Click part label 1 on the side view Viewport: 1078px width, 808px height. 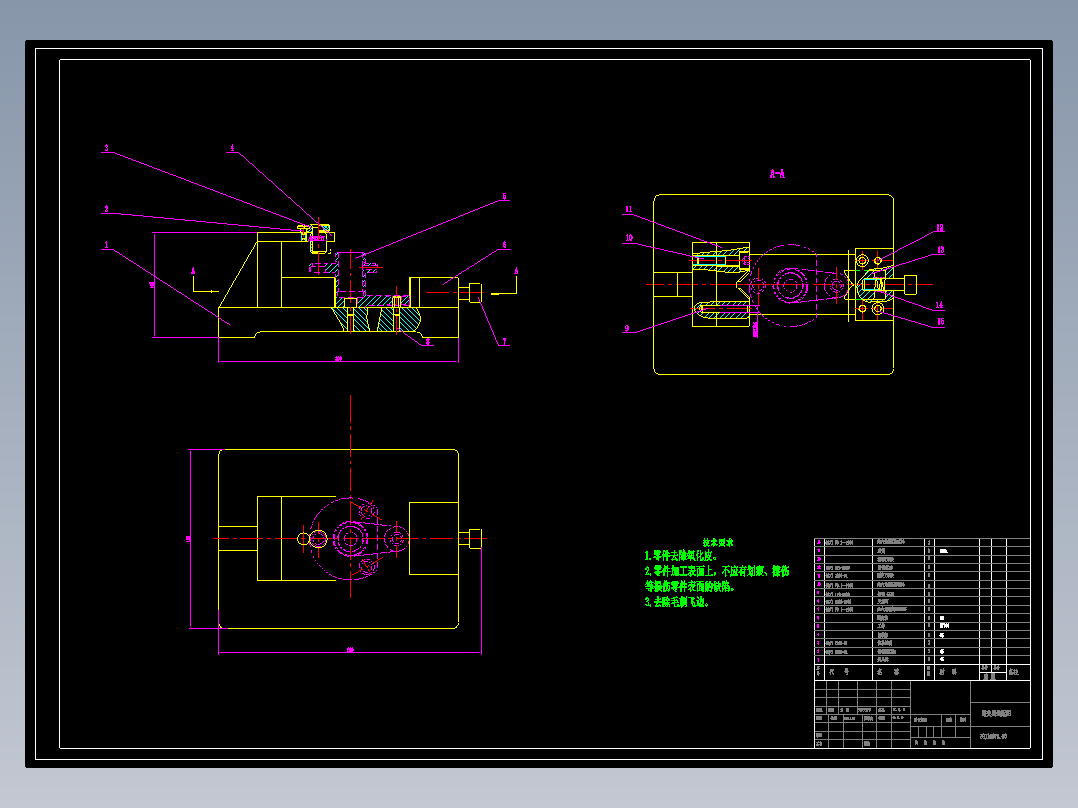coord(107,245)
